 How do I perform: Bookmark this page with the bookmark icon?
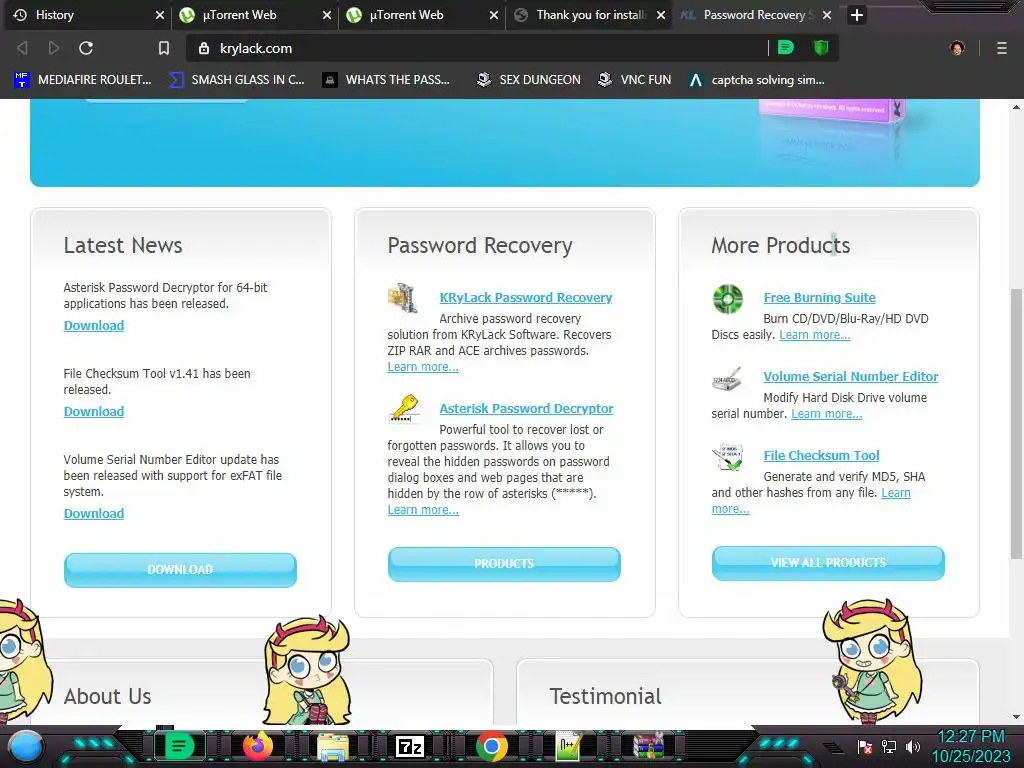[x=164, y=48]
